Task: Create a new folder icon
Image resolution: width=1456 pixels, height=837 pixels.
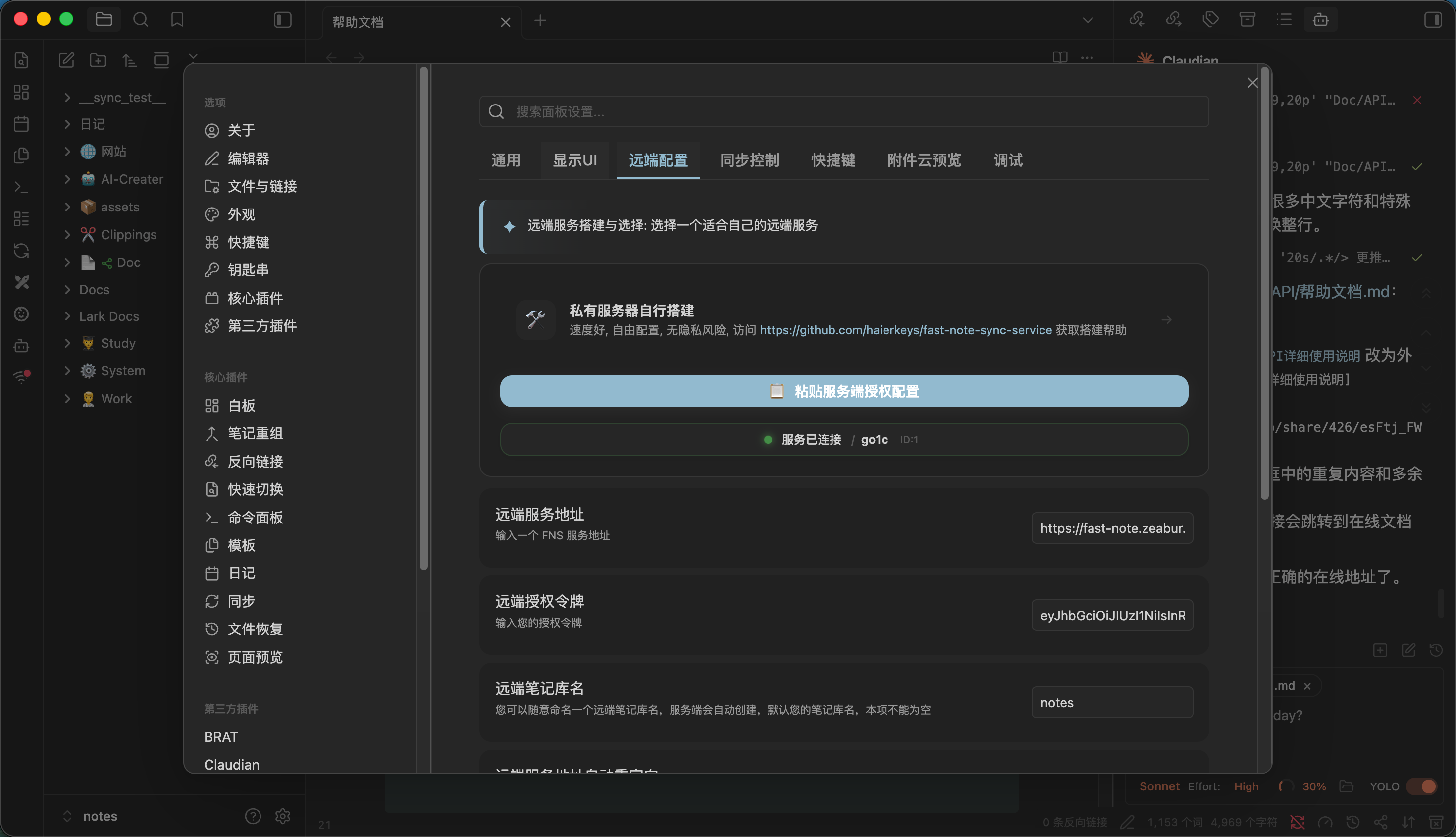Action: 98,60
